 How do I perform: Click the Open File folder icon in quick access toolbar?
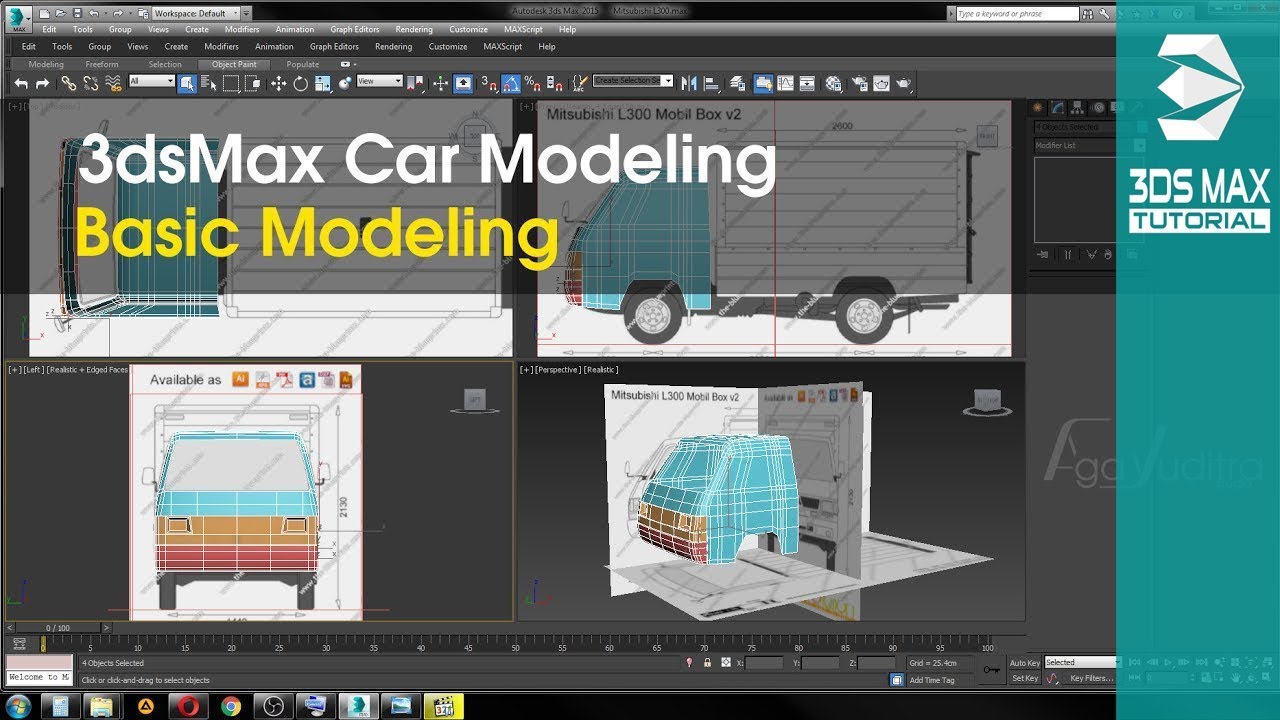[60, 14]
